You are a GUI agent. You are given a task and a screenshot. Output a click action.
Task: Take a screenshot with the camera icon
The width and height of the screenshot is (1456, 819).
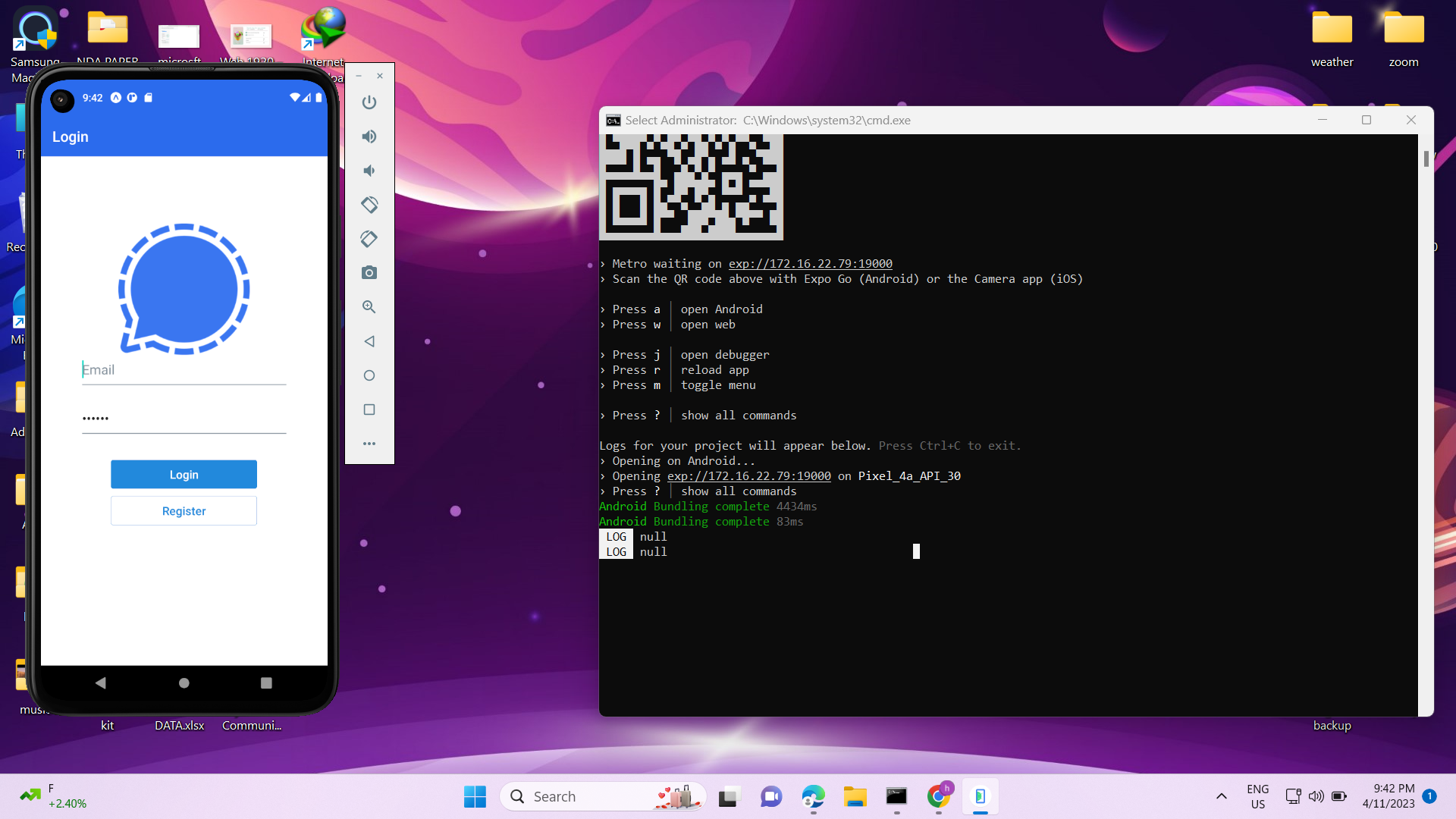coord(369,272)
